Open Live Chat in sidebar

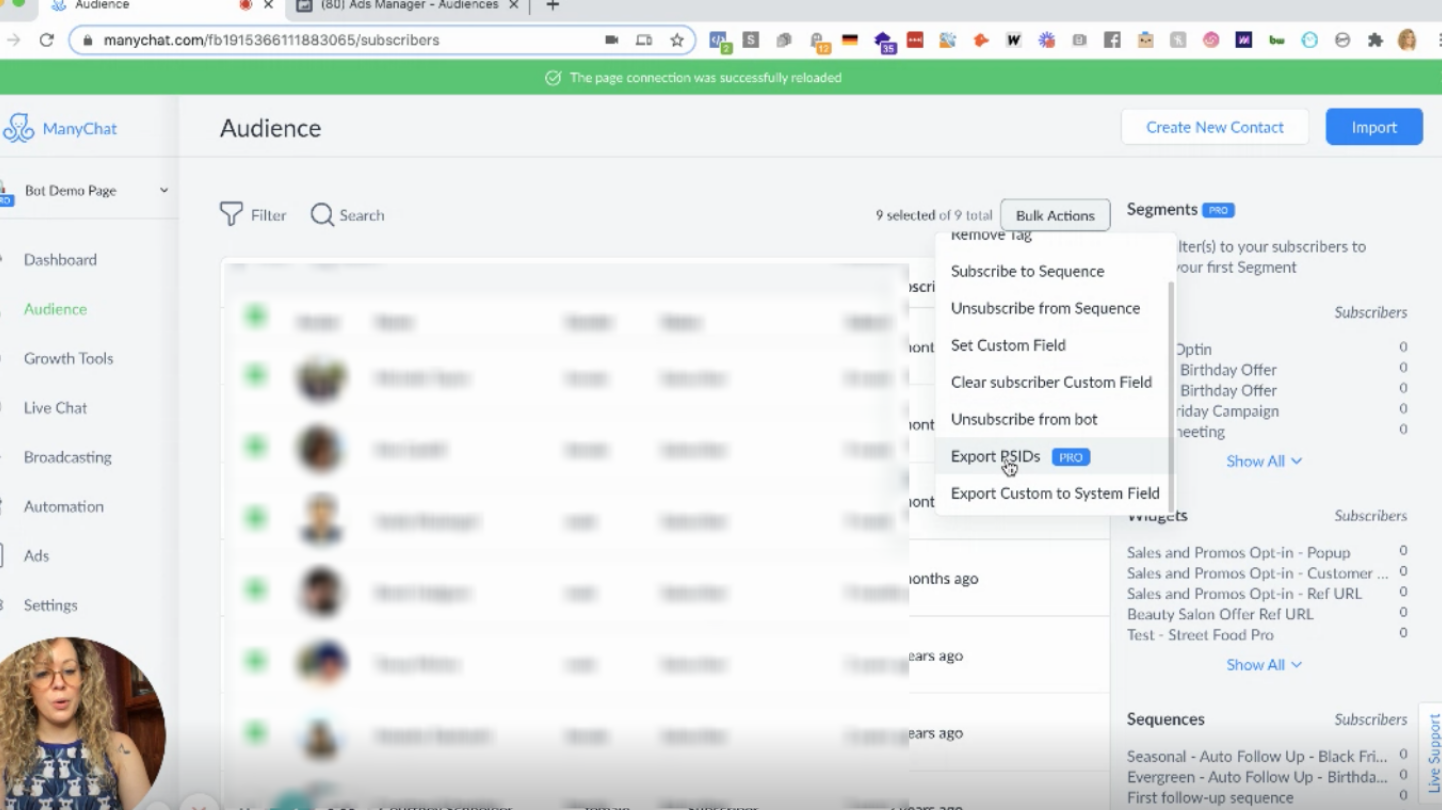[x=55, y=408]
